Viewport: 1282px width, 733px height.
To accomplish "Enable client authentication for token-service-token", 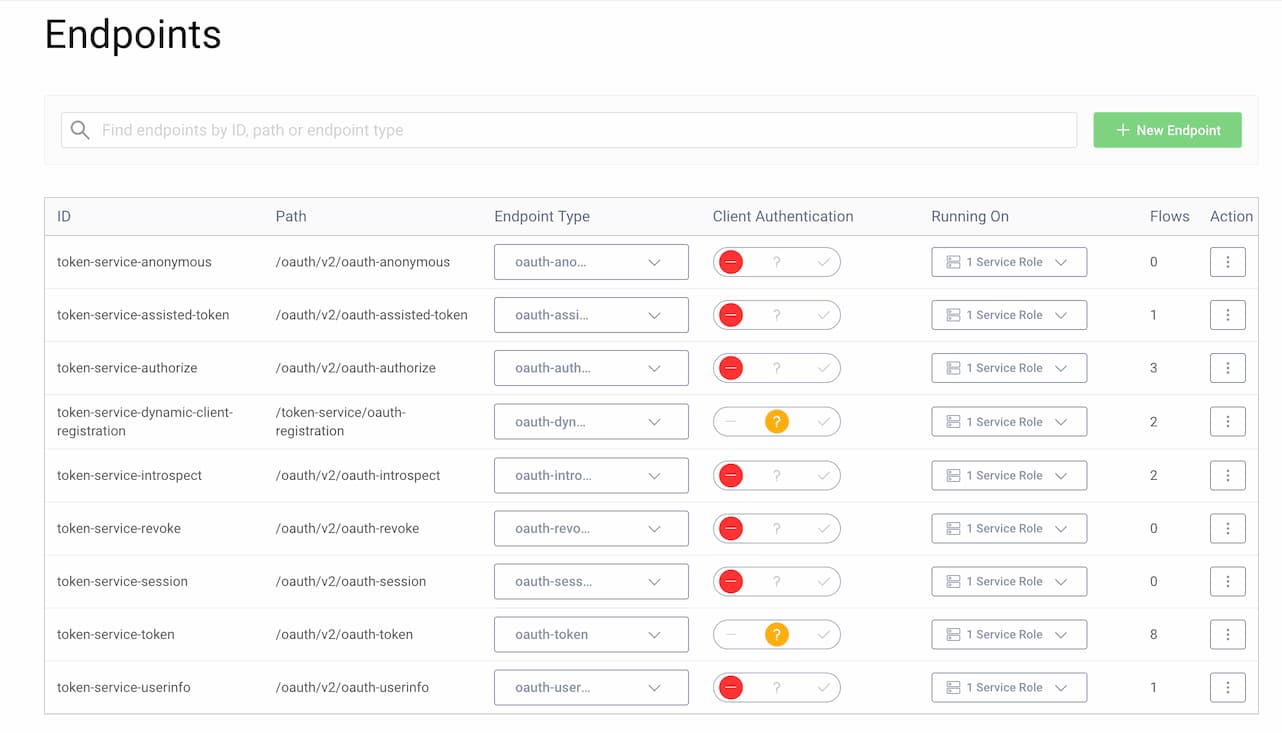I will 822,634.
